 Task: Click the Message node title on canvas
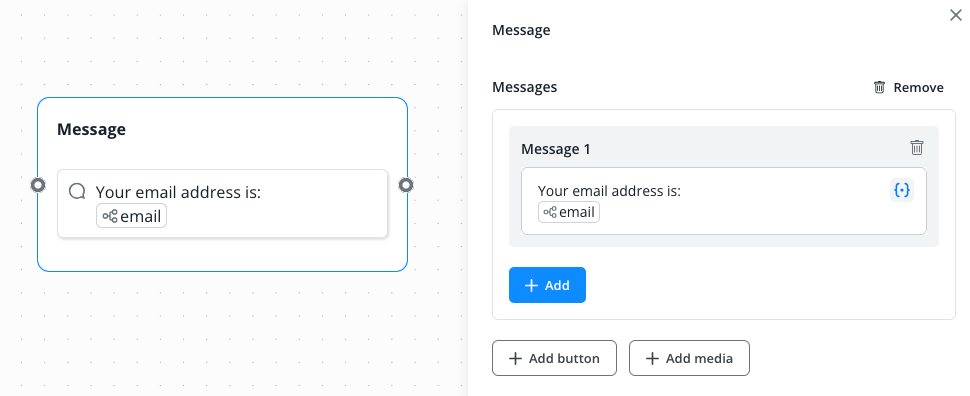coord(92,129)
